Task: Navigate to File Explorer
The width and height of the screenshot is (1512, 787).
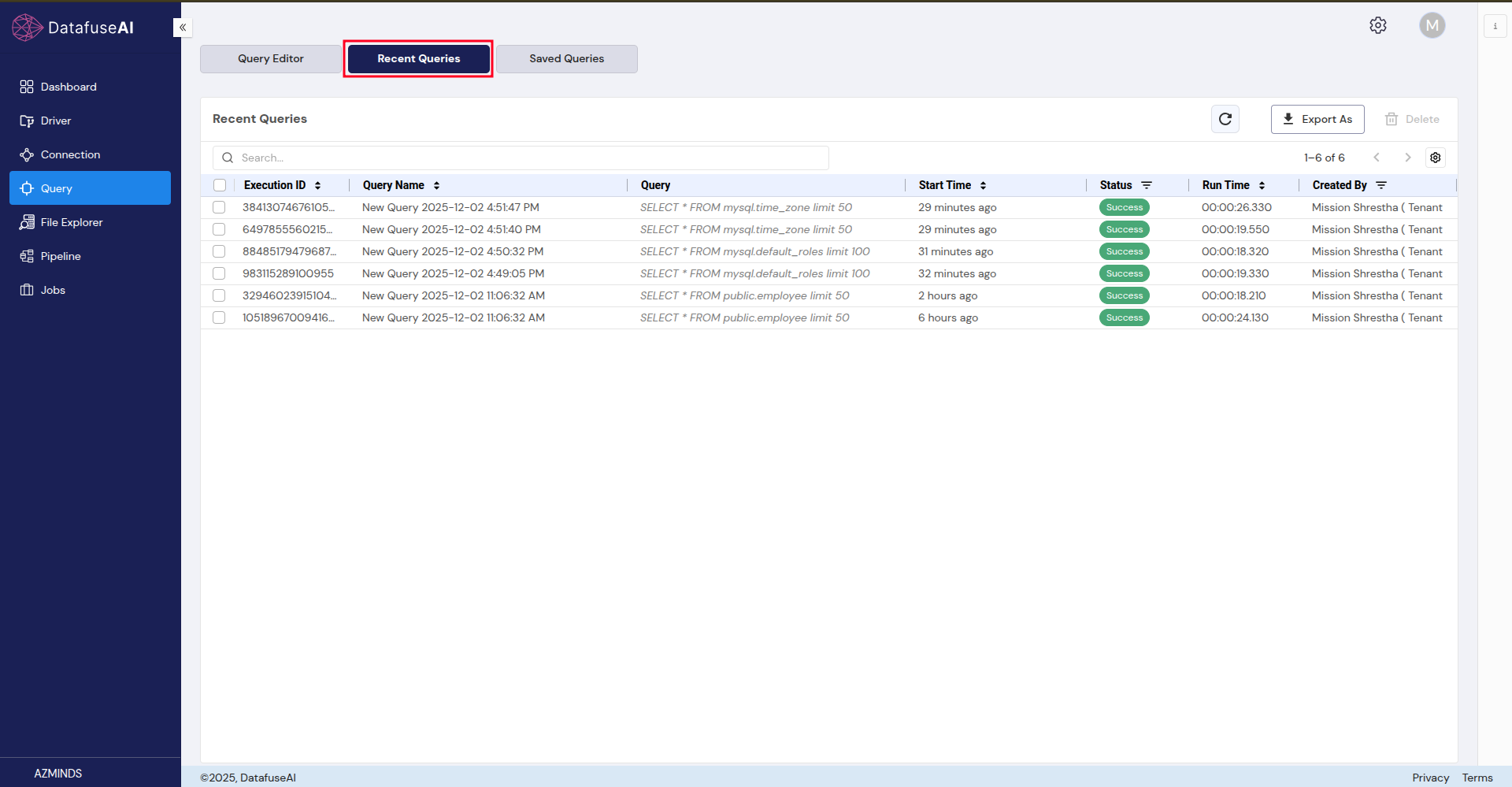Action: [x=72, y=222]
